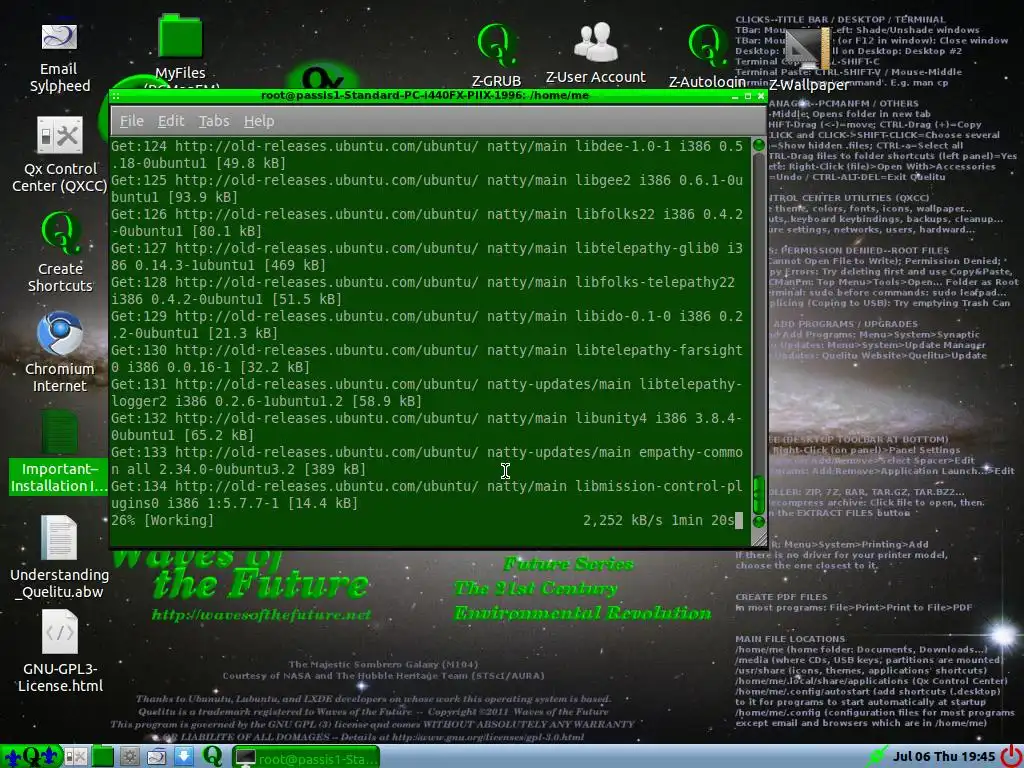Open the Quelitu start menu in the taskbar
This screenshot has width=1024, height=768.
coord(30,756)
